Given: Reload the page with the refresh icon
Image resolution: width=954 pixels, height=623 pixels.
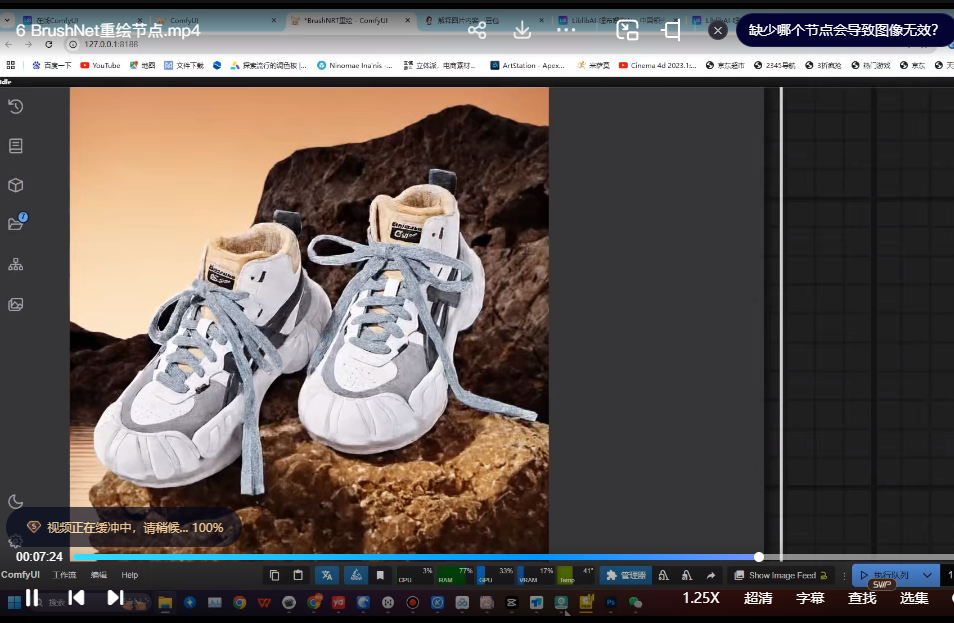Looking at the screenshot, I should [49, 44].
